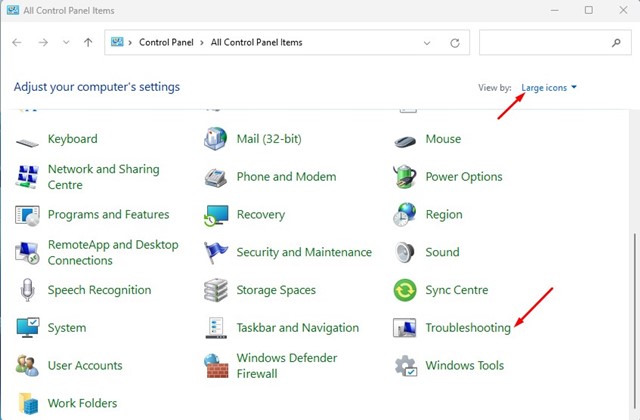Refresh the Control Panel view
Image resolution: width=640 pixels, height=420 pixels.
tap(455, 43)
